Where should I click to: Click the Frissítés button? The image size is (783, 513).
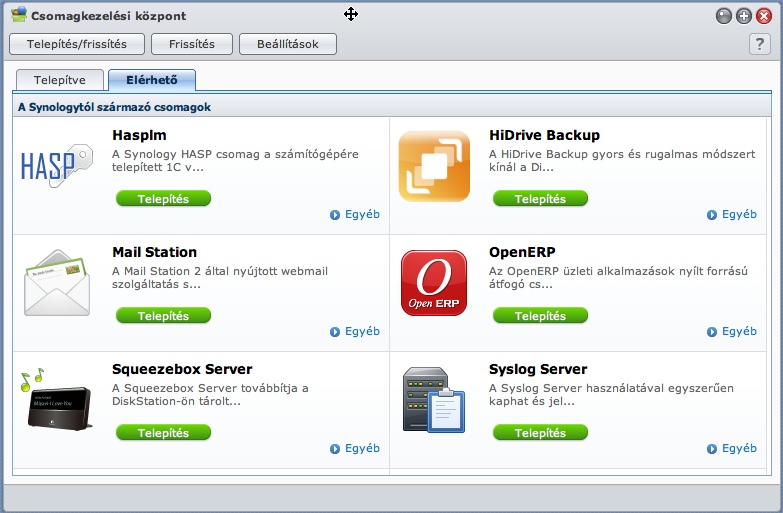click(192, 44)
